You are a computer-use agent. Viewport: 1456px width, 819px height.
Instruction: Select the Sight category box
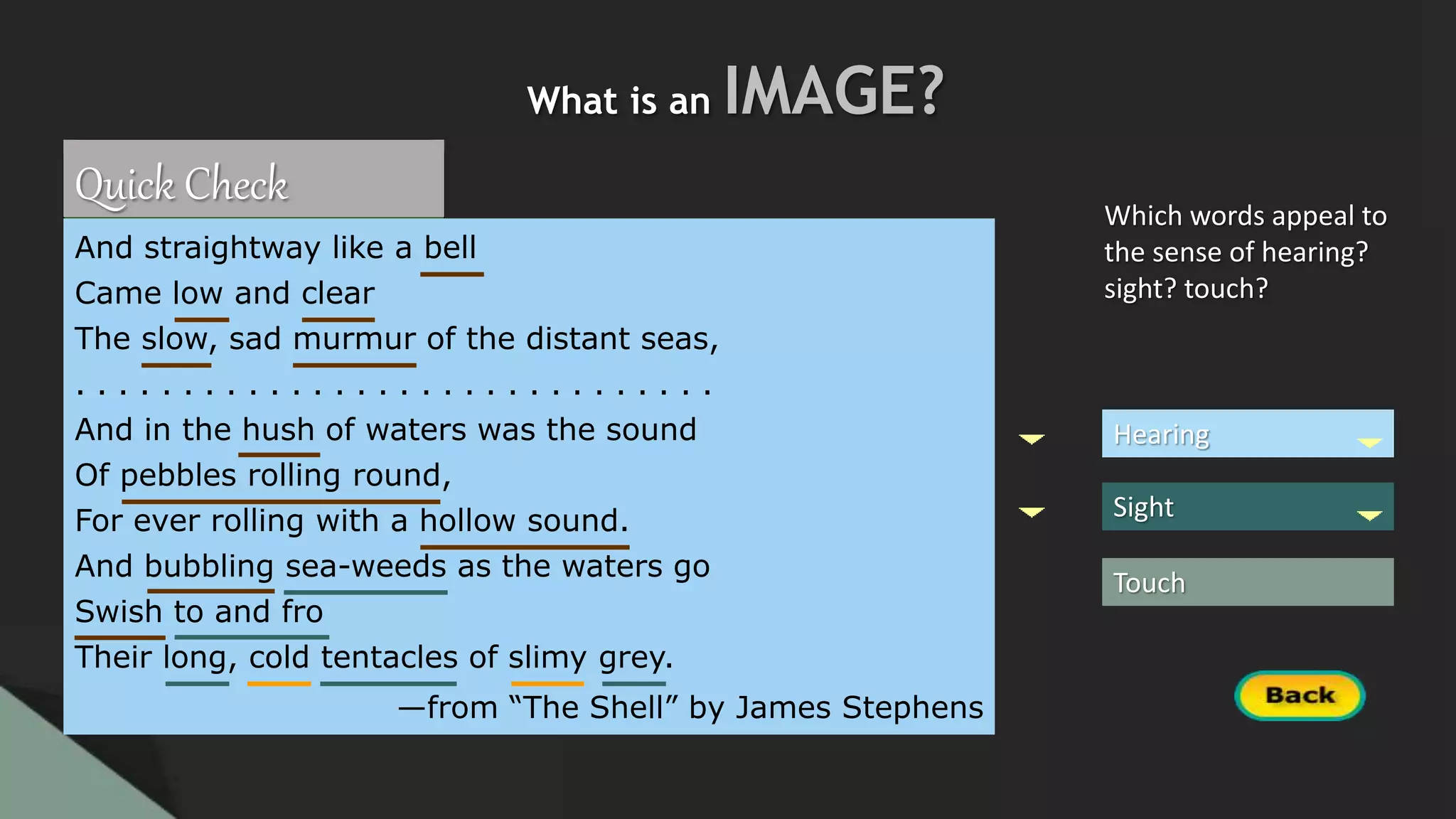coord(1247,506)
